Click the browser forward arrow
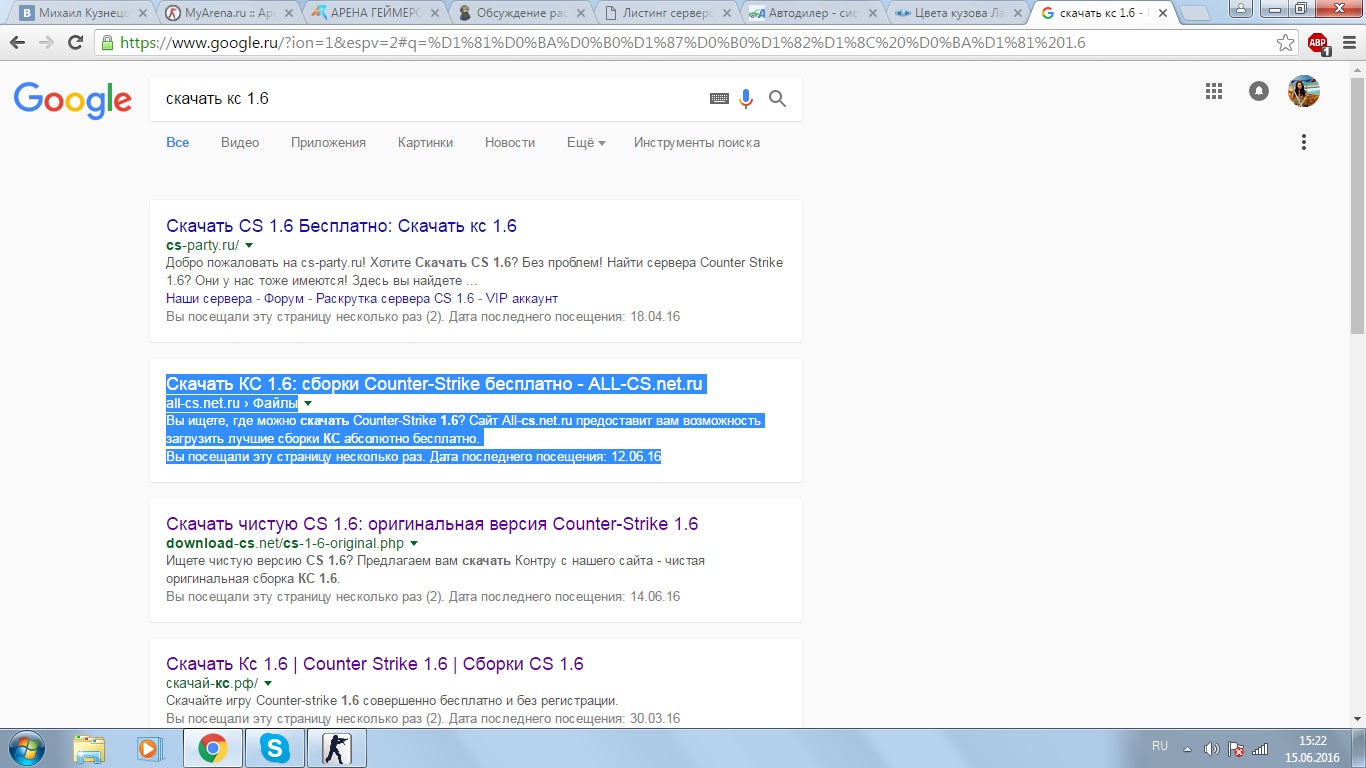 click(47, 43)
